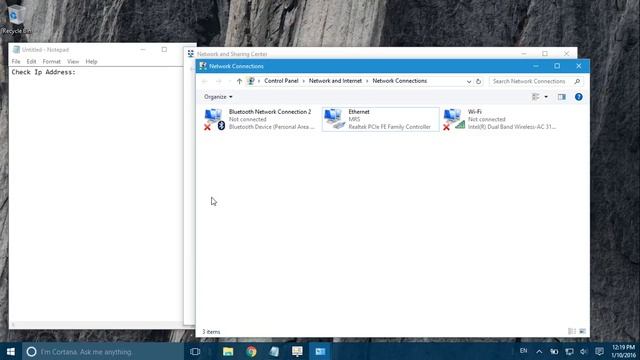Open Notepad Format menu
This screenshot has width=640, height=360.
click(x=51, y=62)
